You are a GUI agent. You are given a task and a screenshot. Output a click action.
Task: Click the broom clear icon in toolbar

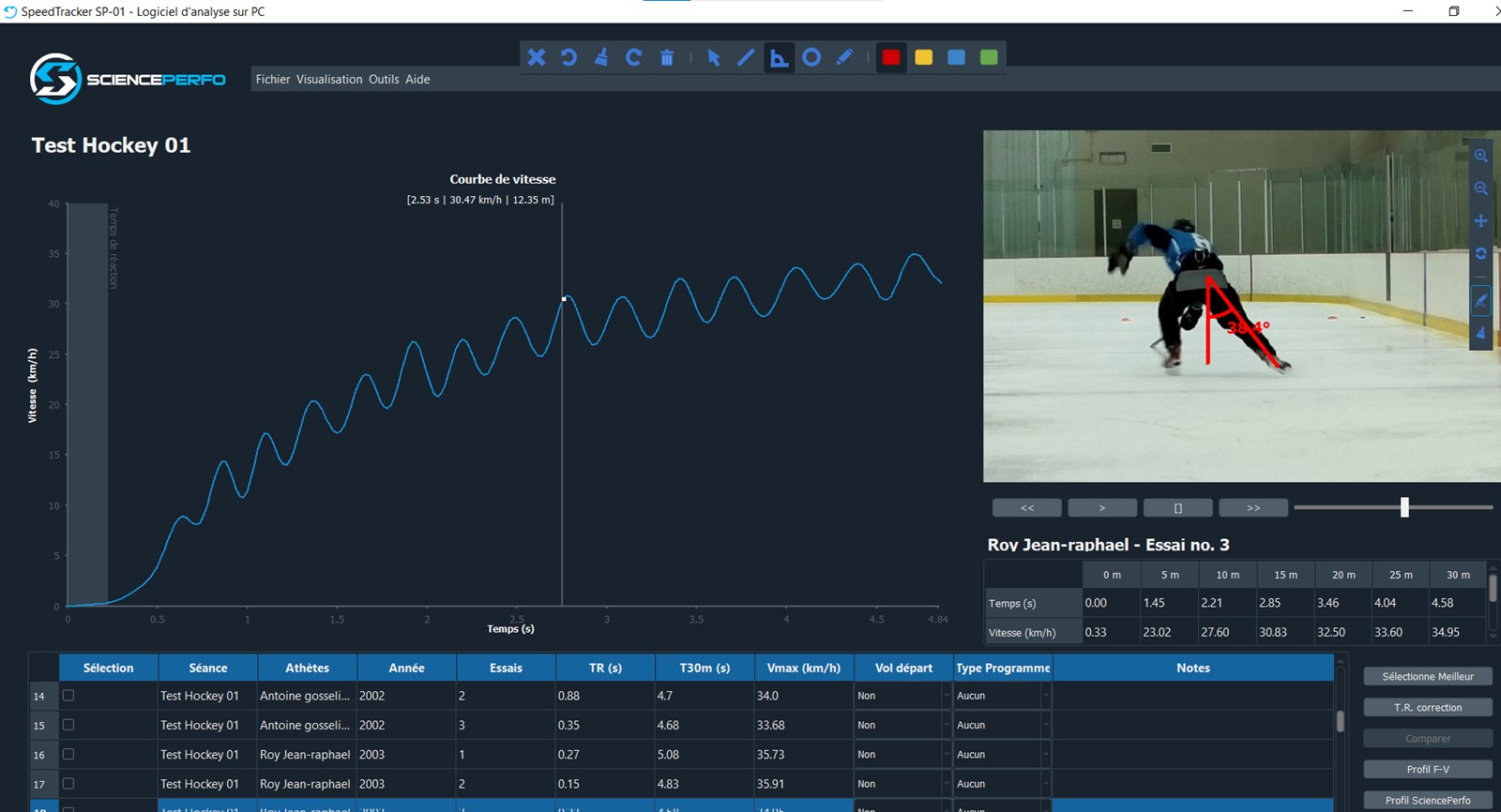pos(601,58)
